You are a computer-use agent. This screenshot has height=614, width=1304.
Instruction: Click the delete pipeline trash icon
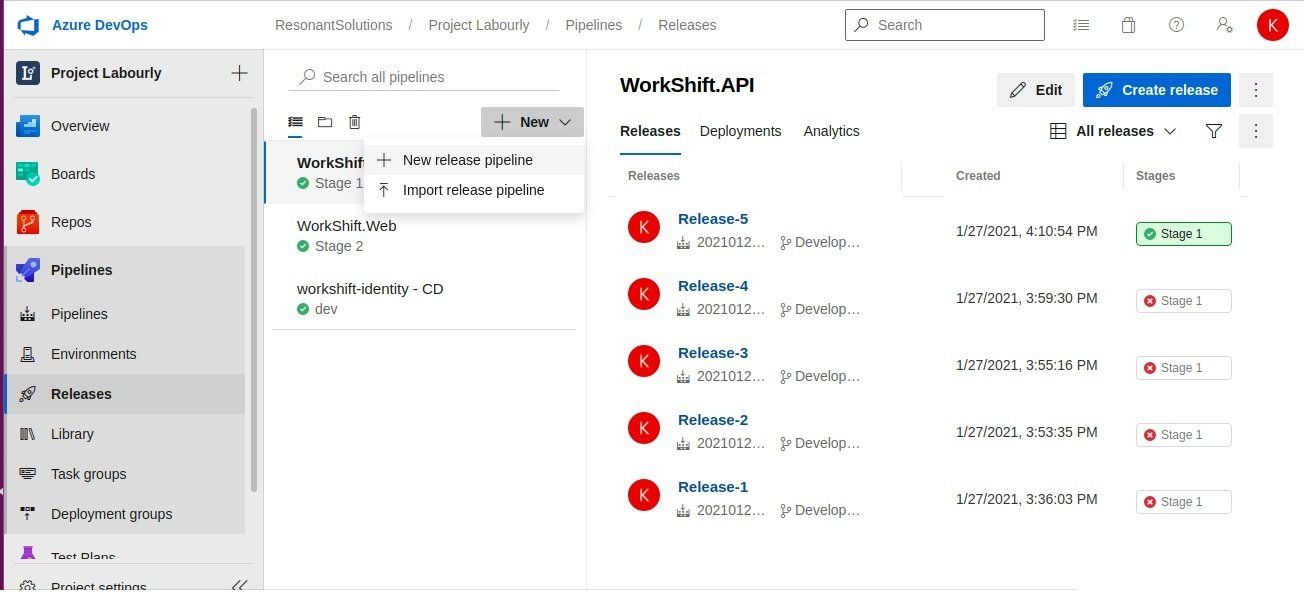coord(354,122)
